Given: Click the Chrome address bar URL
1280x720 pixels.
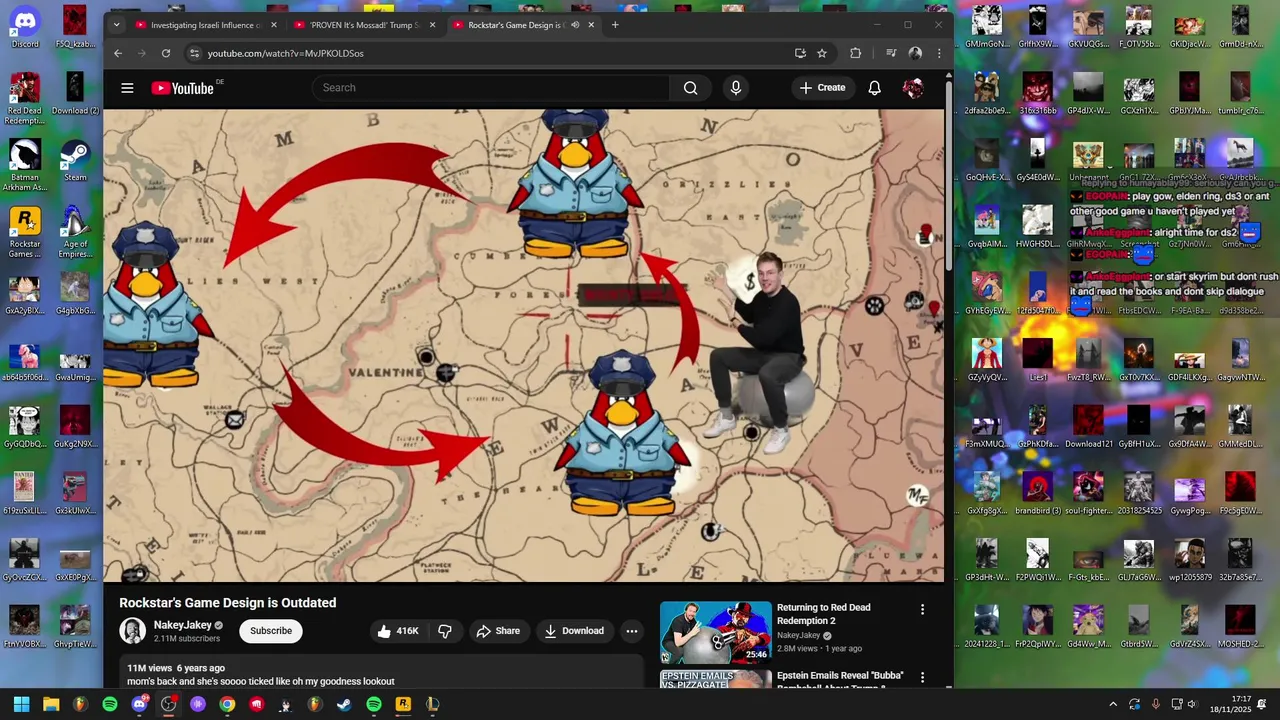Looking at the screenshot, I should tap(285, 53).
